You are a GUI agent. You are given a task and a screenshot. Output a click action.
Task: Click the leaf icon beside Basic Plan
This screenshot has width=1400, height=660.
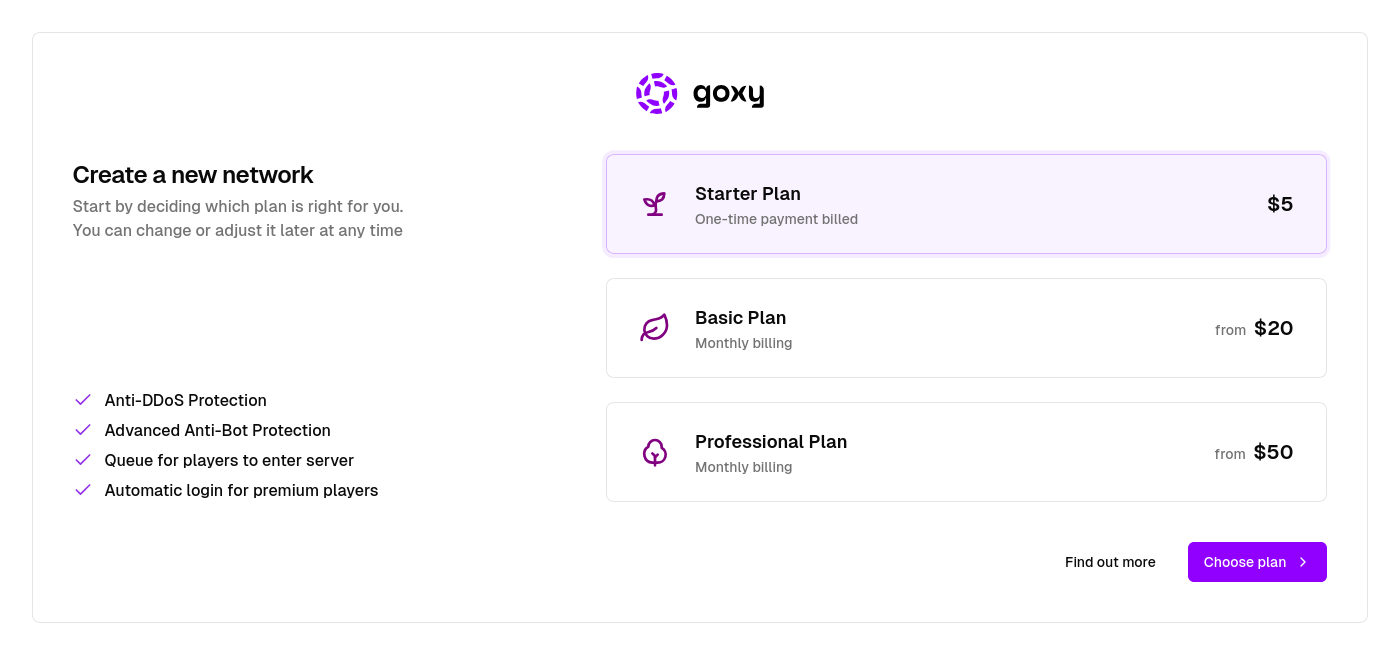tap(654, 327)
